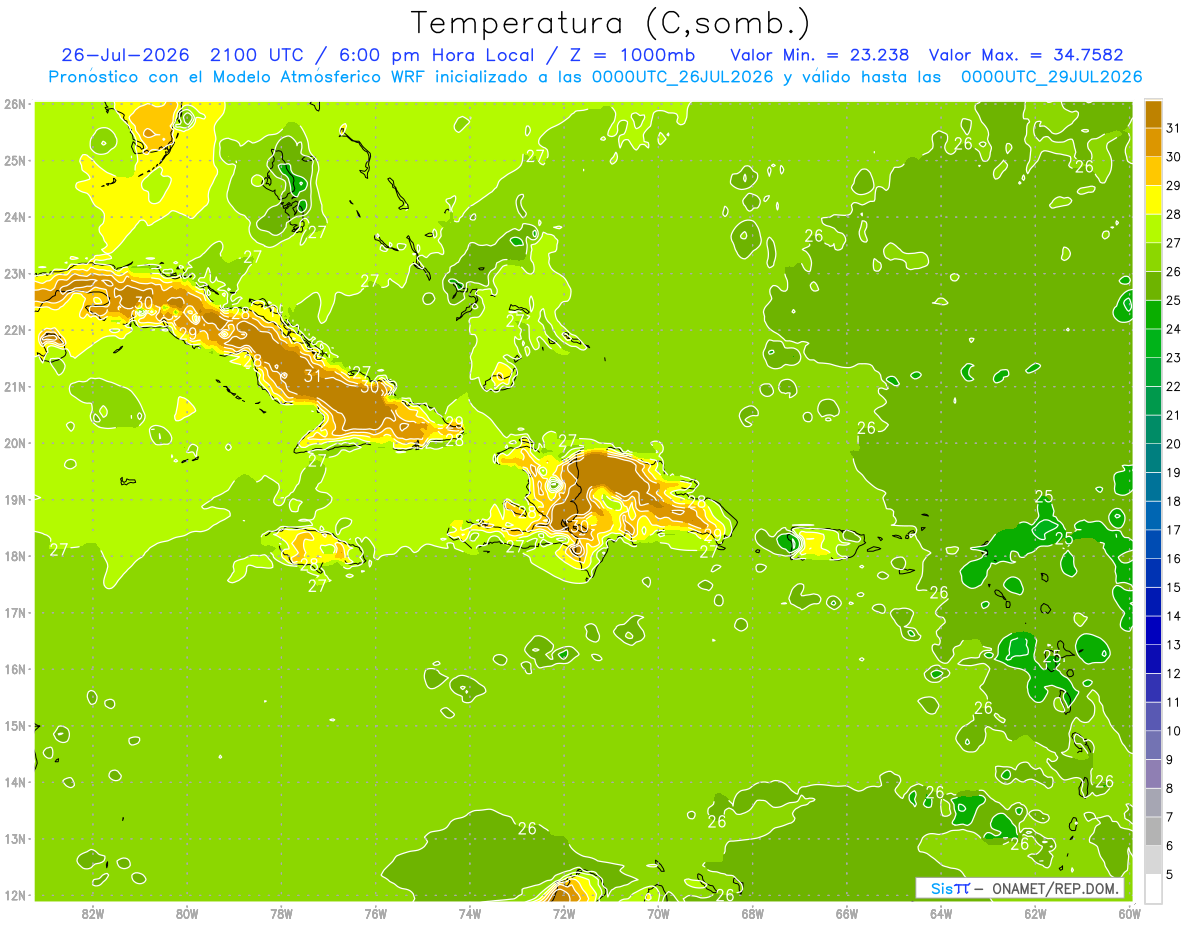
Task: Click the brown top segment above legend 31
Action: point(1153,113)
